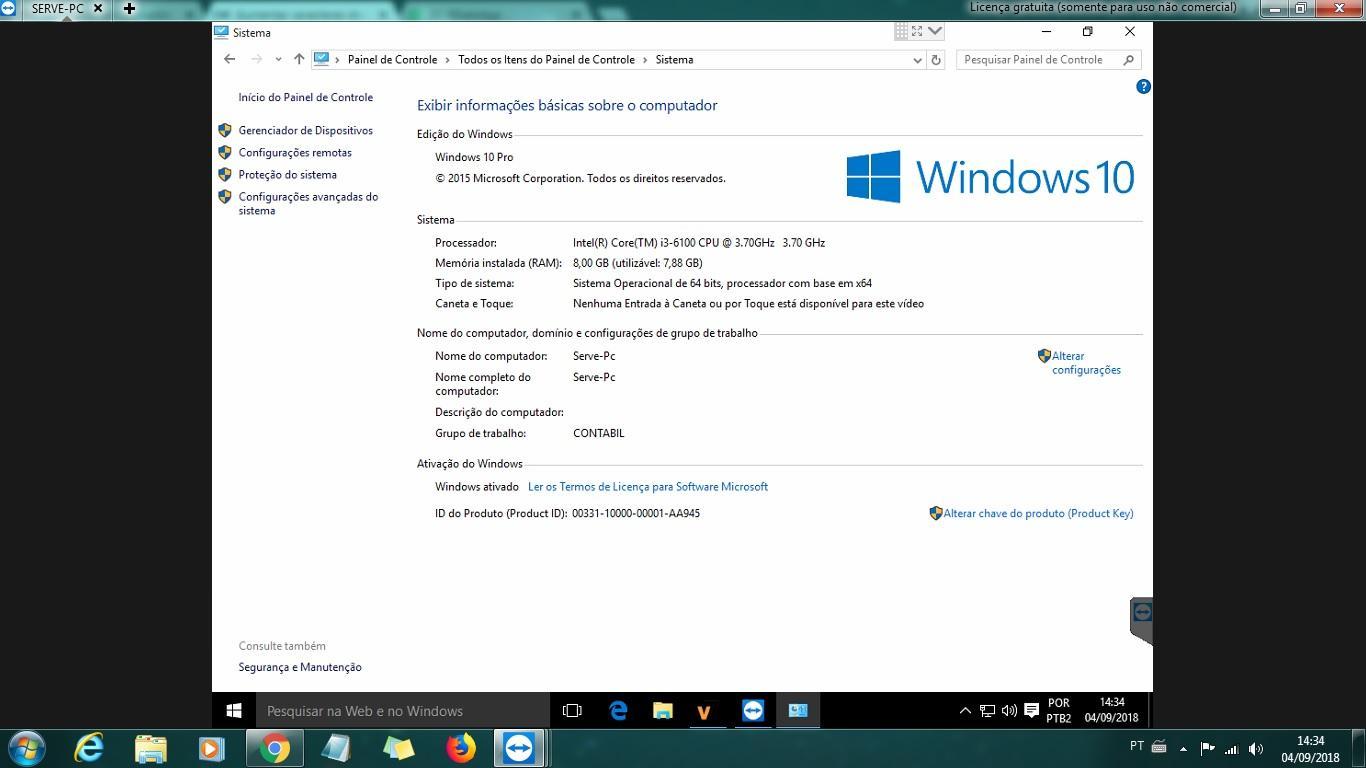Screen dimensions: 1366x768
Task: Add new TeamViewer session tab
Action: [x=129, y=8]
